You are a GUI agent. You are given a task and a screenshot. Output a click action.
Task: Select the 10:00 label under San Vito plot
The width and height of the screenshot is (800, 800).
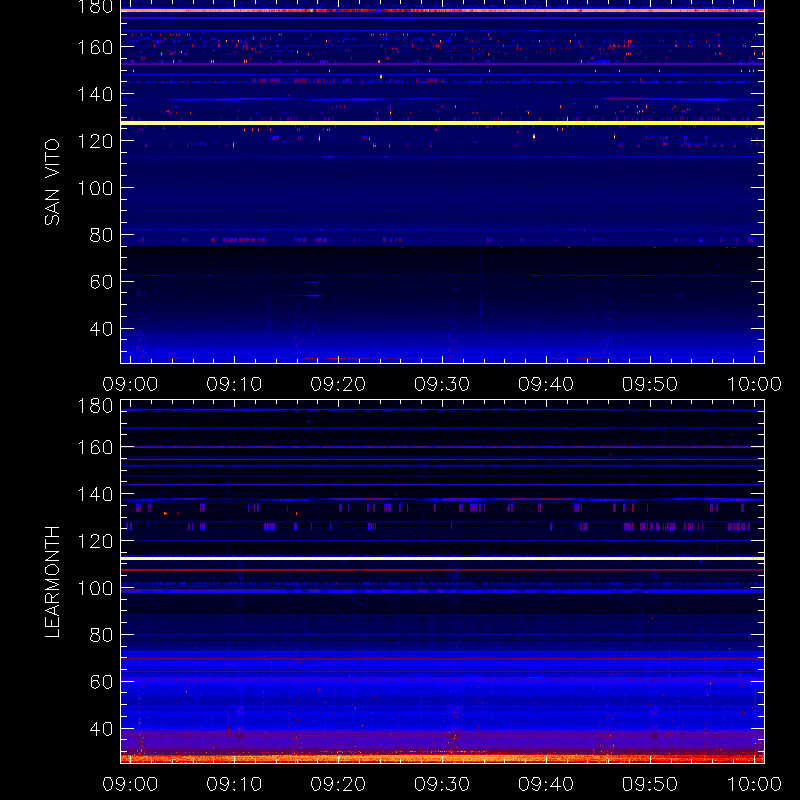click(754, 384)
